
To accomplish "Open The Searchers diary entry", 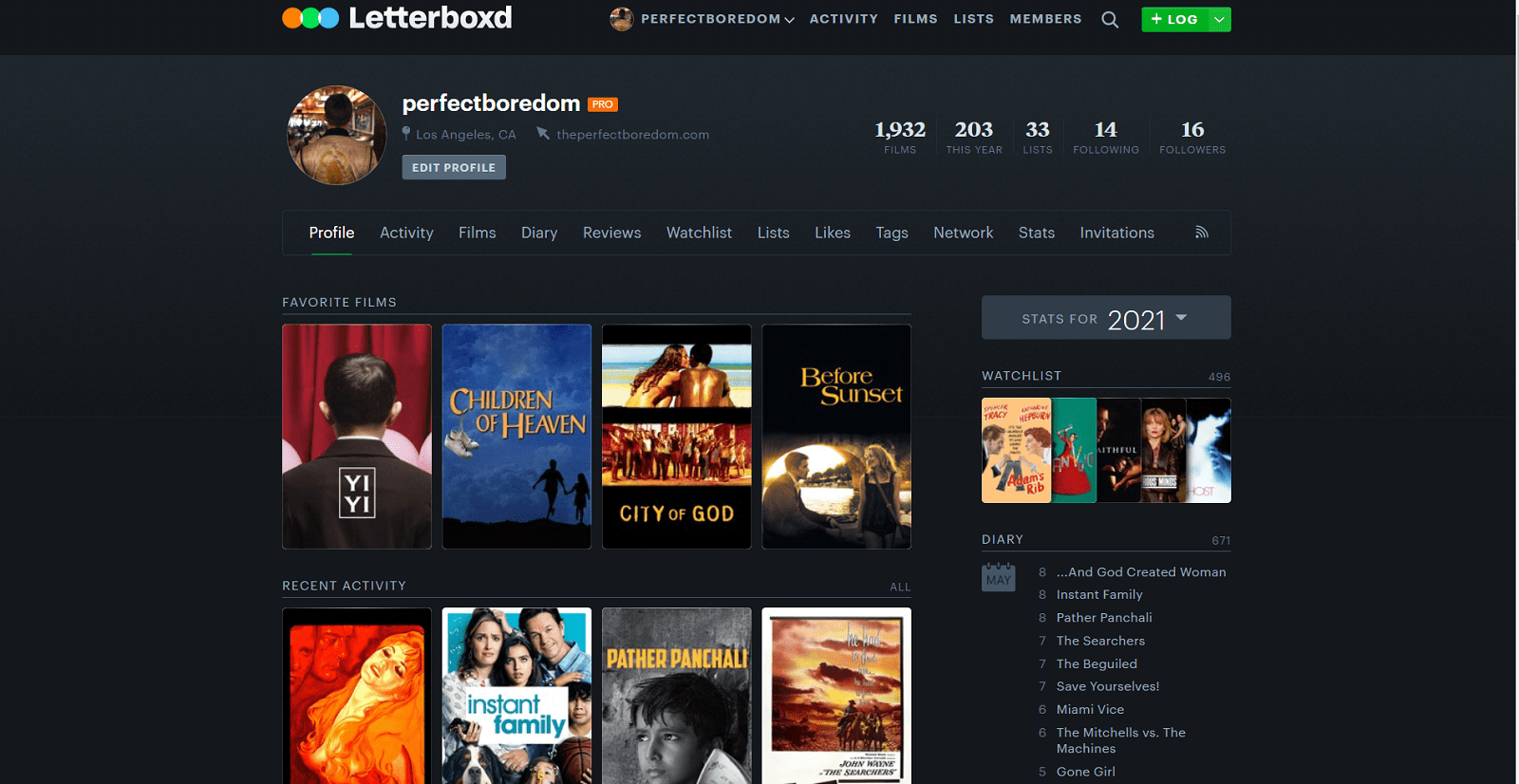I will 1100,641.
